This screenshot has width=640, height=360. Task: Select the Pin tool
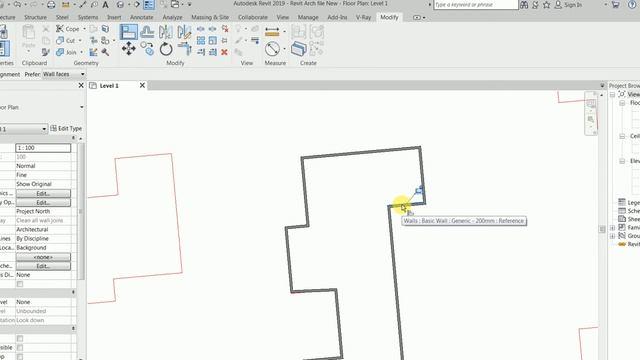pyautogui.click(x=224, y=40)
